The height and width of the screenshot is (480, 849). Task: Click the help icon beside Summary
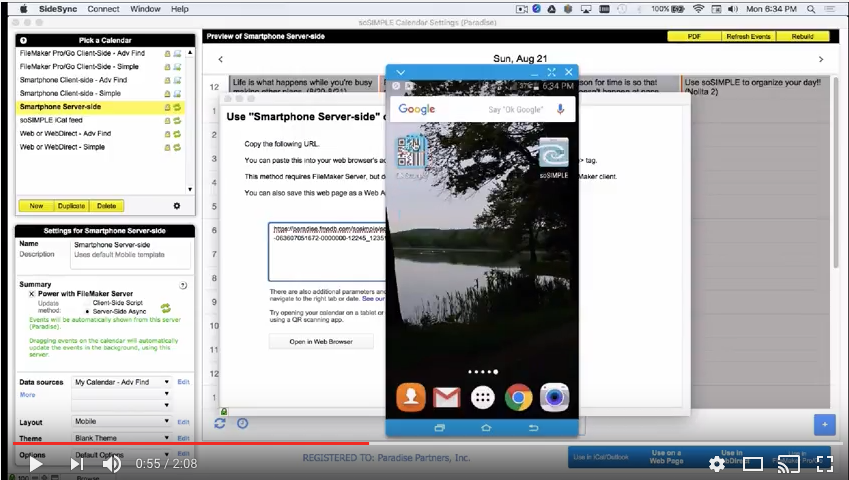(x=183, y=285)
